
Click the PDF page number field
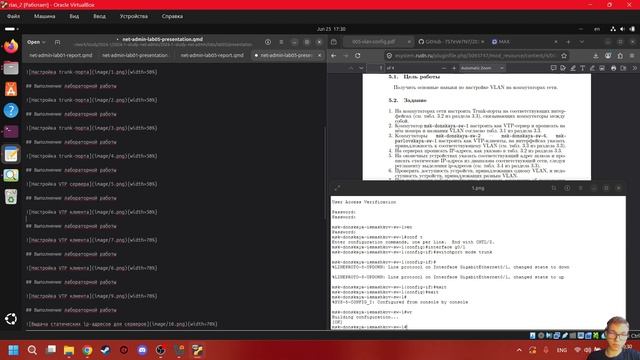[x=375, y=68]
